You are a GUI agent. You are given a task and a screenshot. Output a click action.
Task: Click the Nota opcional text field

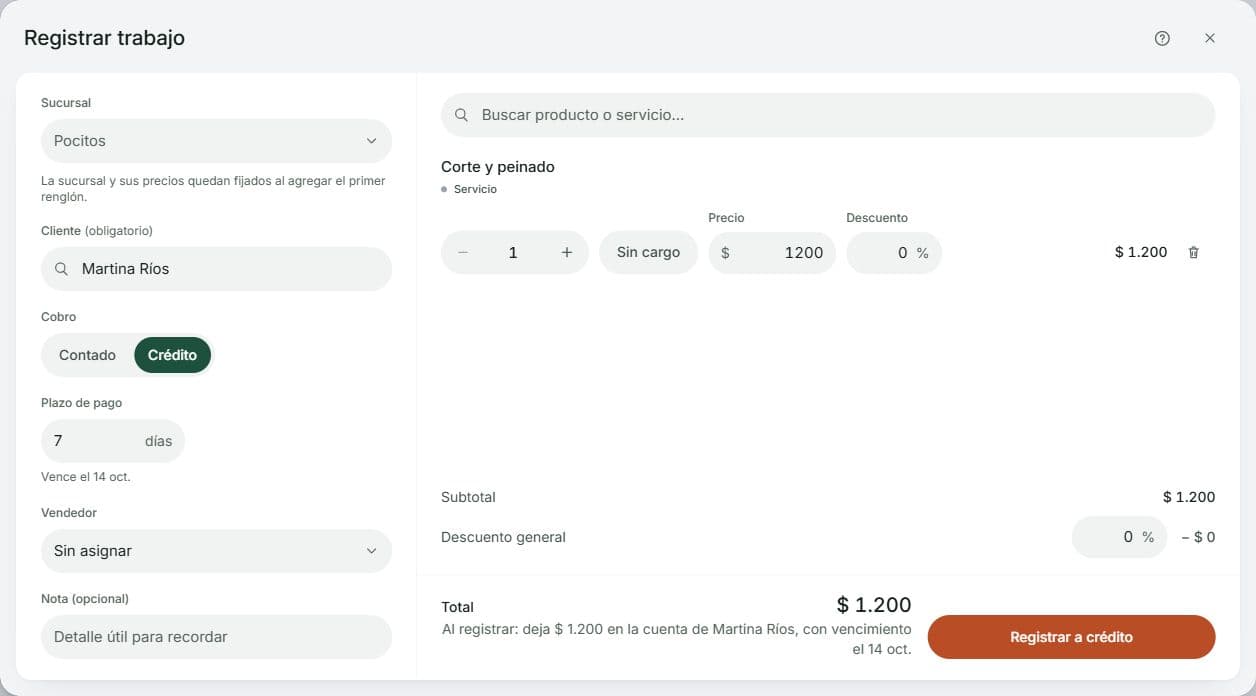click(216, 637)
